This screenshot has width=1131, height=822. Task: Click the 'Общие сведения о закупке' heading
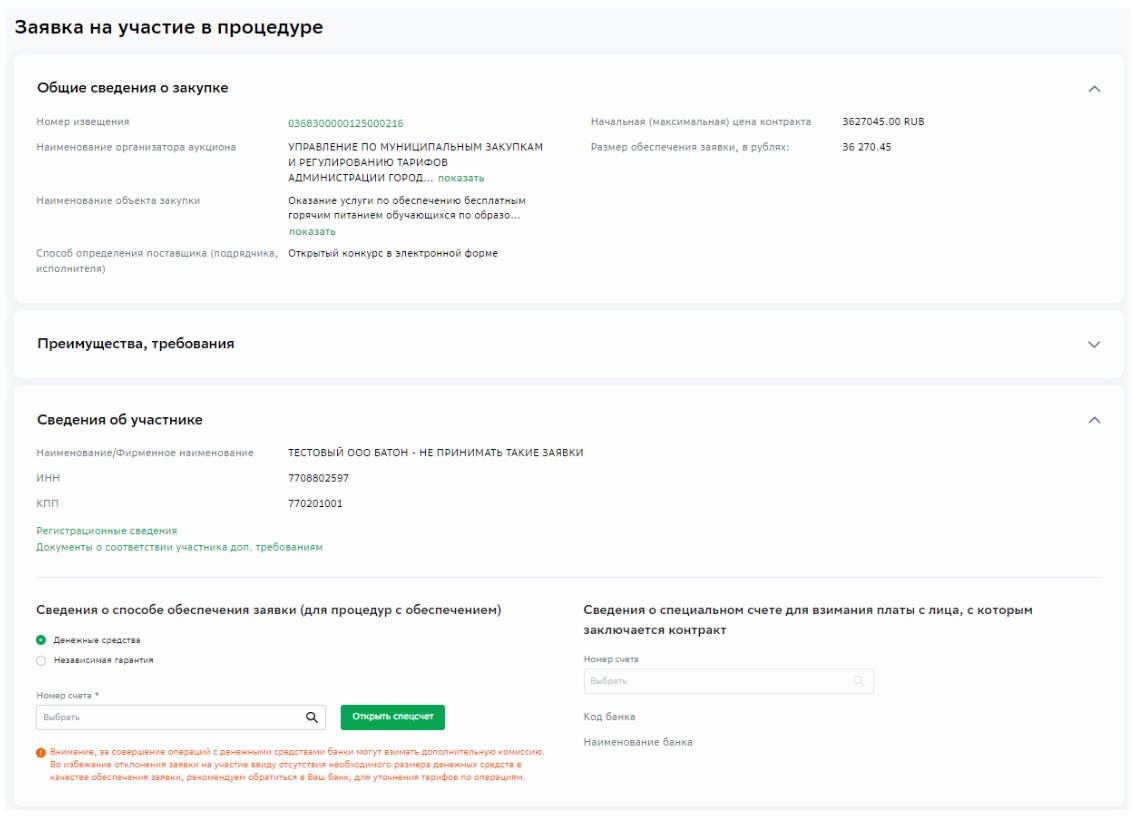132,88
